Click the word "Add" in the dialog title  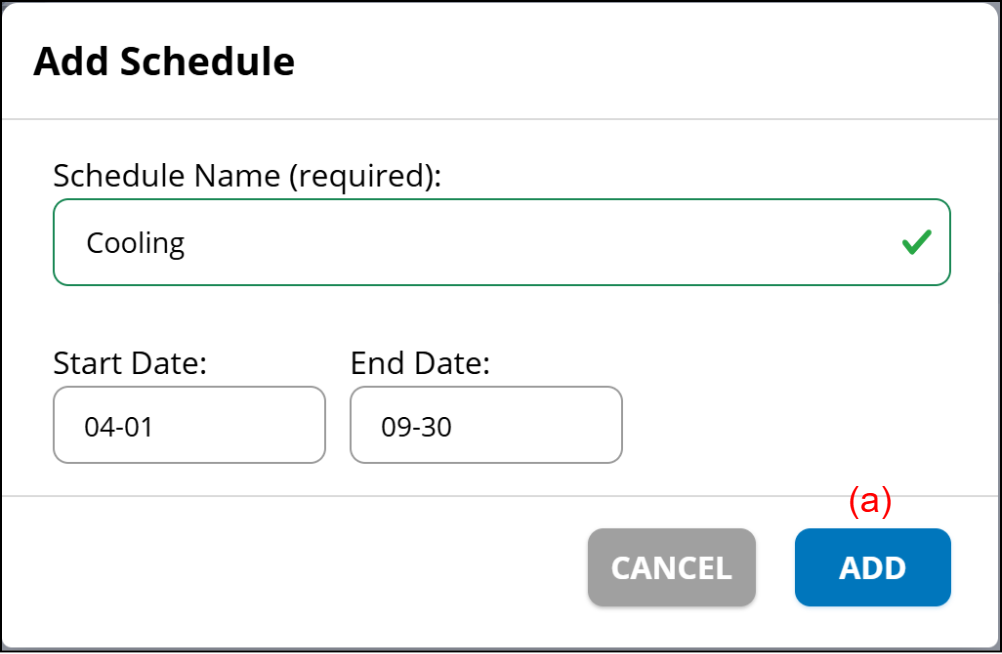point(72,62)
